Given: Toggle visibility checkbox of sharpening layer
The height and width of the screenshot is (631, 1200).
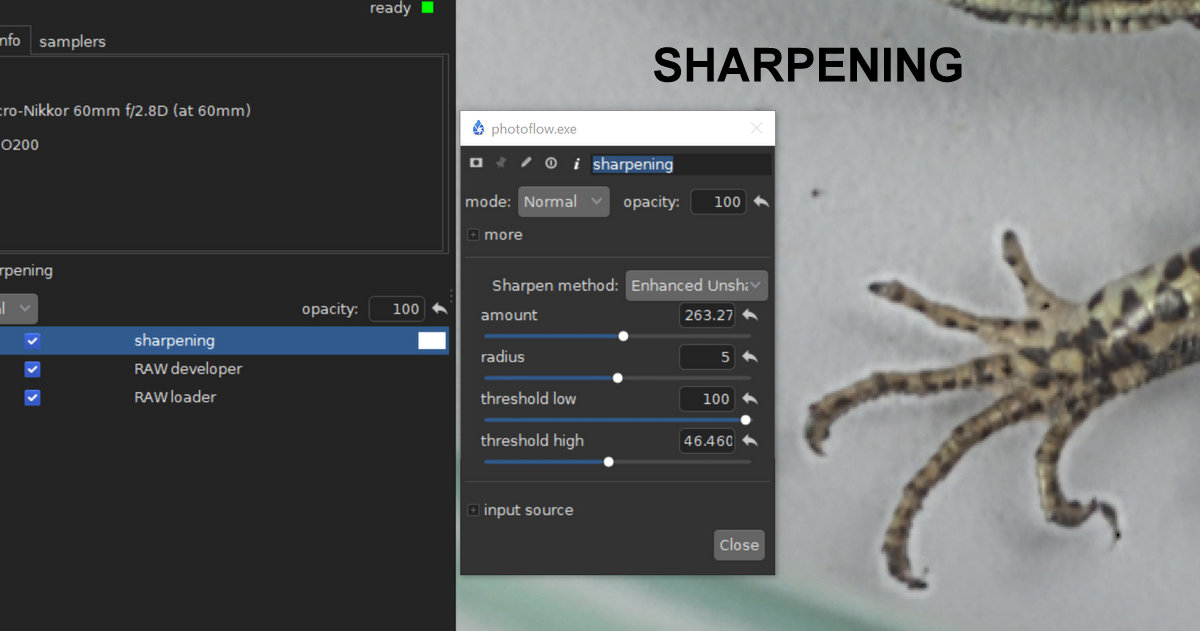Looking at the screenshot, I should point(32,341).
